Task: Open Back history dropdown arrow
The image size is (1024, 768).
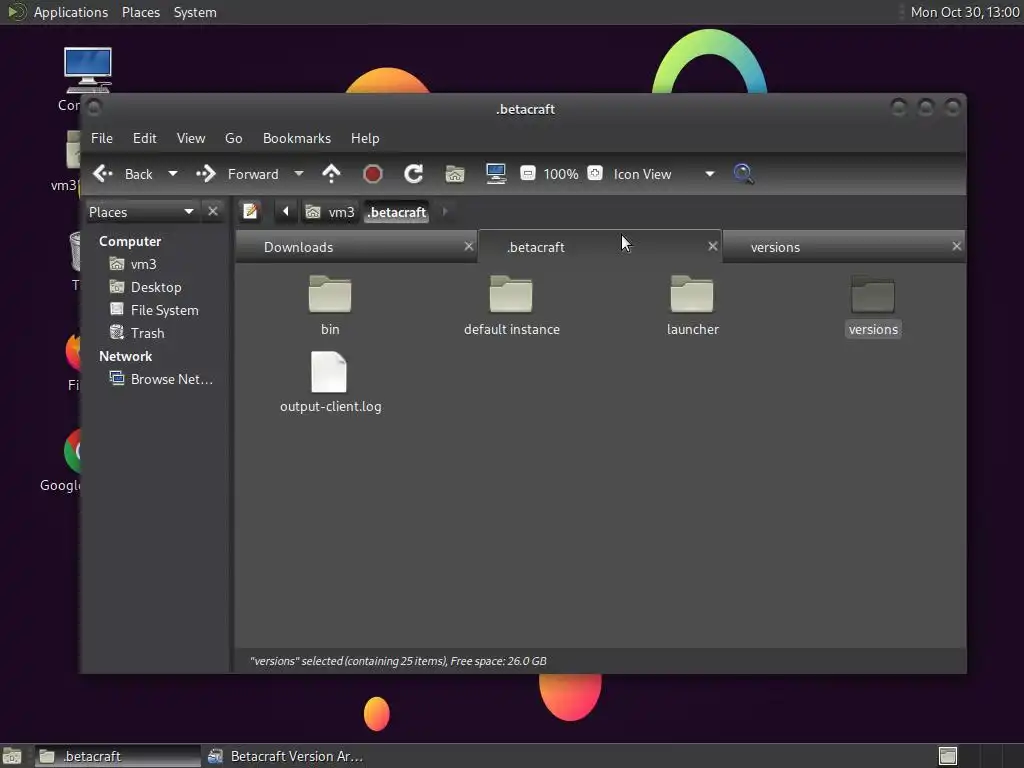Action: click(x=172, y=174)
